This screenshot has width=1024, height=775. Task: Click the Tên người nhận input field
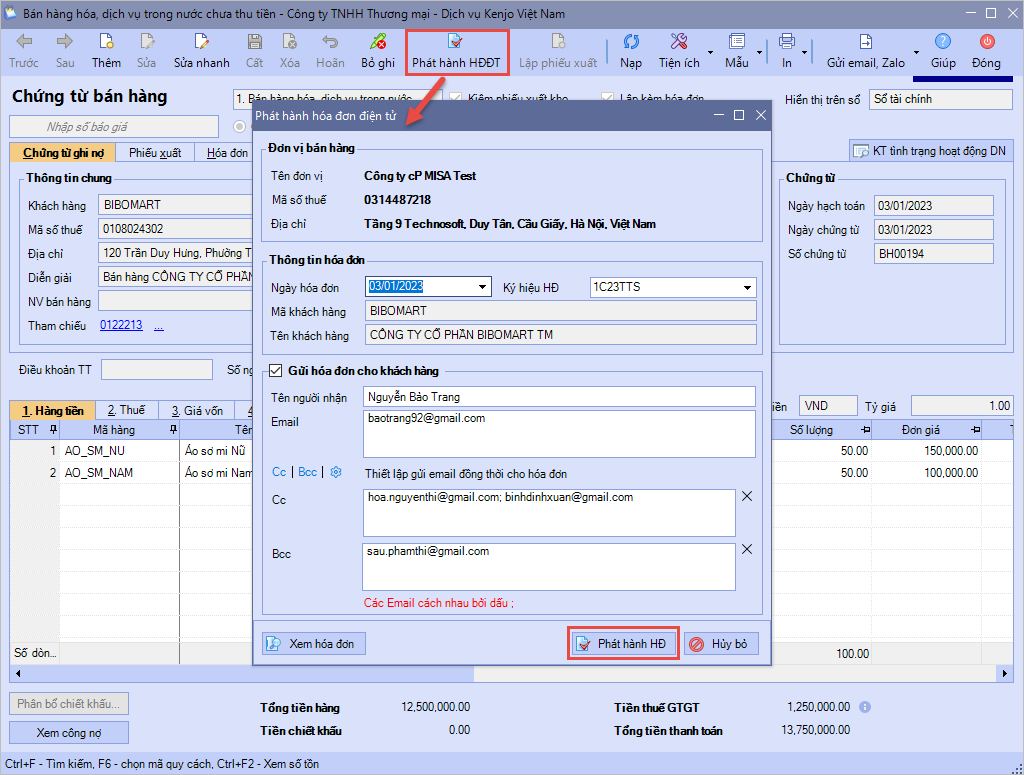[559, 397]
